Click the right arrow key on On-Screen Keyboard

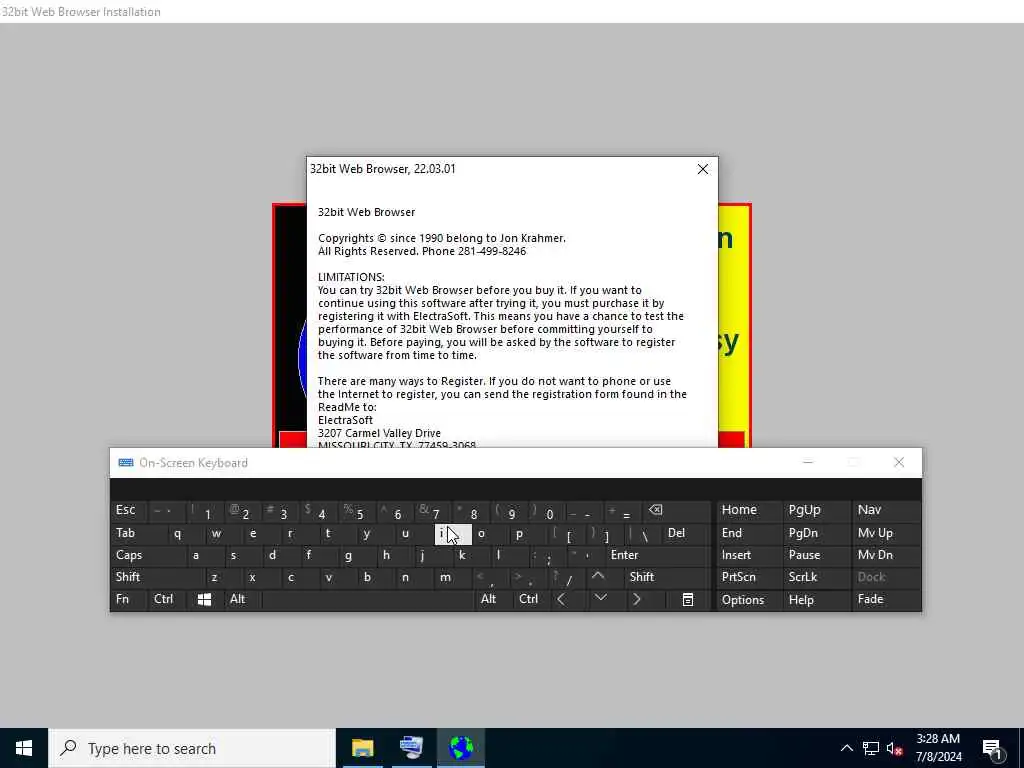point(637,599)
